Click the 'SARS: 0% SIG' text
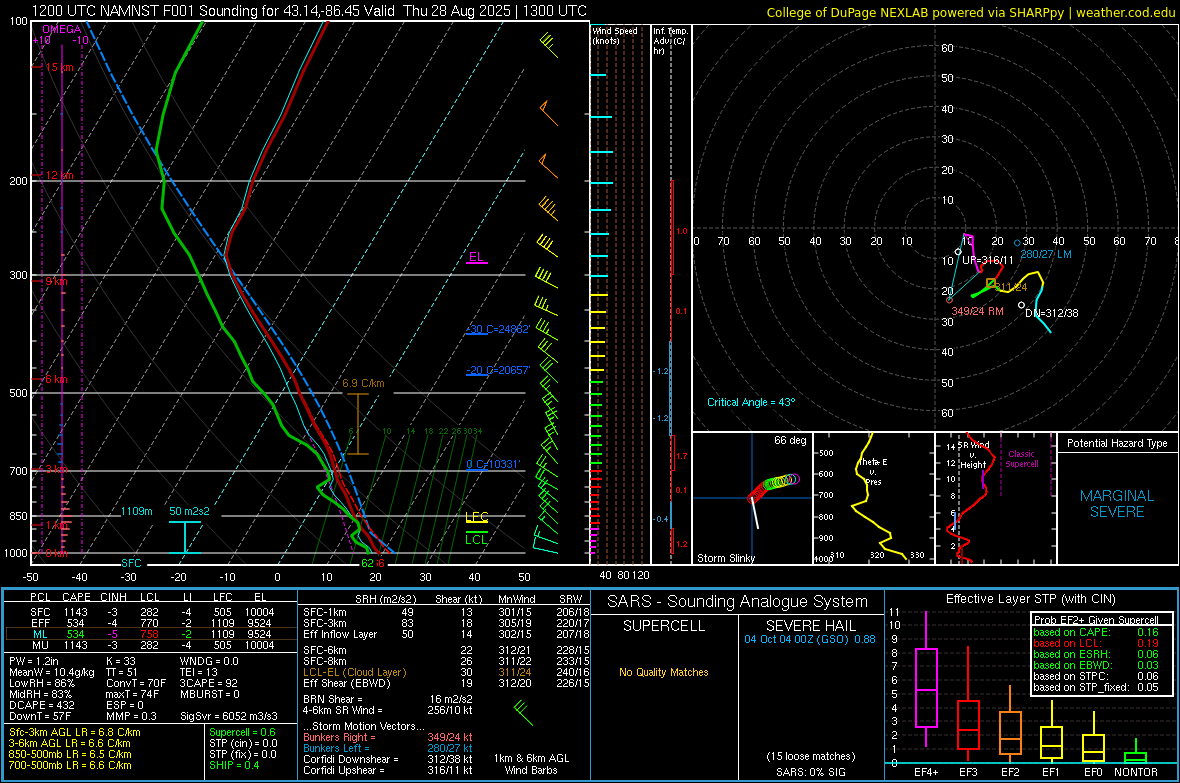Image resolution: width=1180 pixels, height=783 pixels. (810, 772)
